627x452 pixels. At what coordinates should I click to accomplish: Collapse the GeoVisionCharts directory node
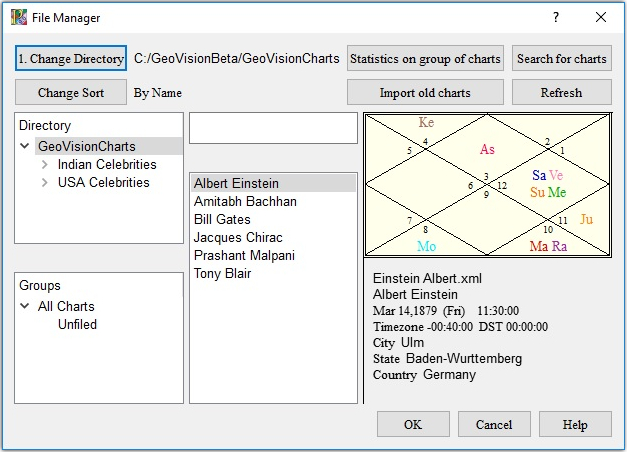click(x=24, y=147)
